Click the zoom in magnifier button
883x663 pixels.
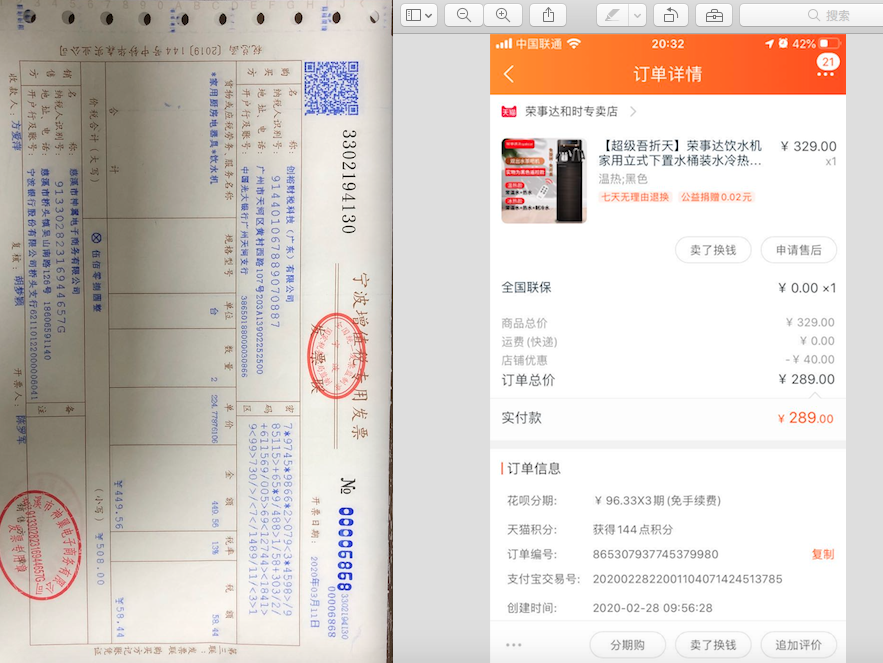tap(503, 15)
